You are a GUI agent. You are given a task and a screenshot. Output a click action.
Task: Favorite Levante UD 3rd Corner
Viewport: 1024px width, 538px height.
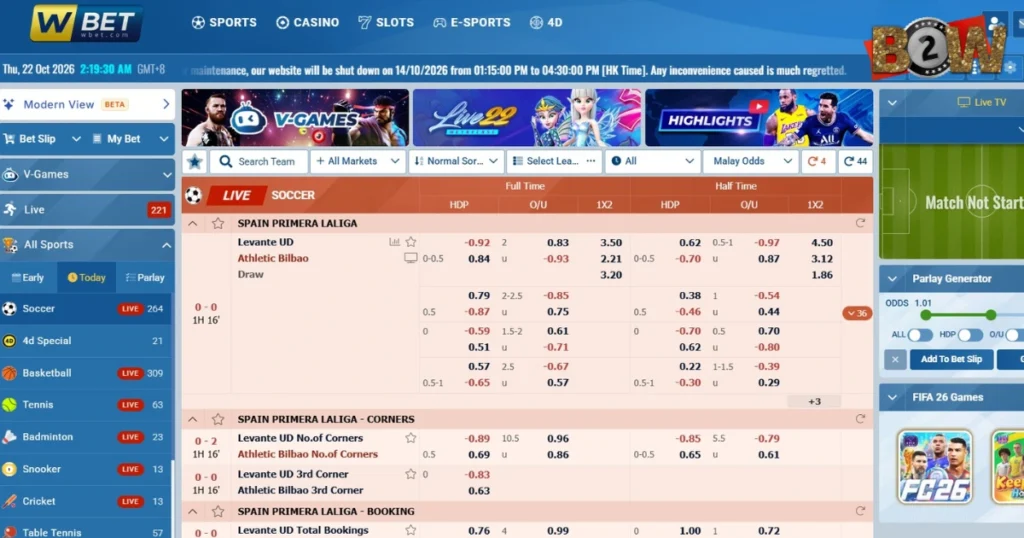[411, 474]
